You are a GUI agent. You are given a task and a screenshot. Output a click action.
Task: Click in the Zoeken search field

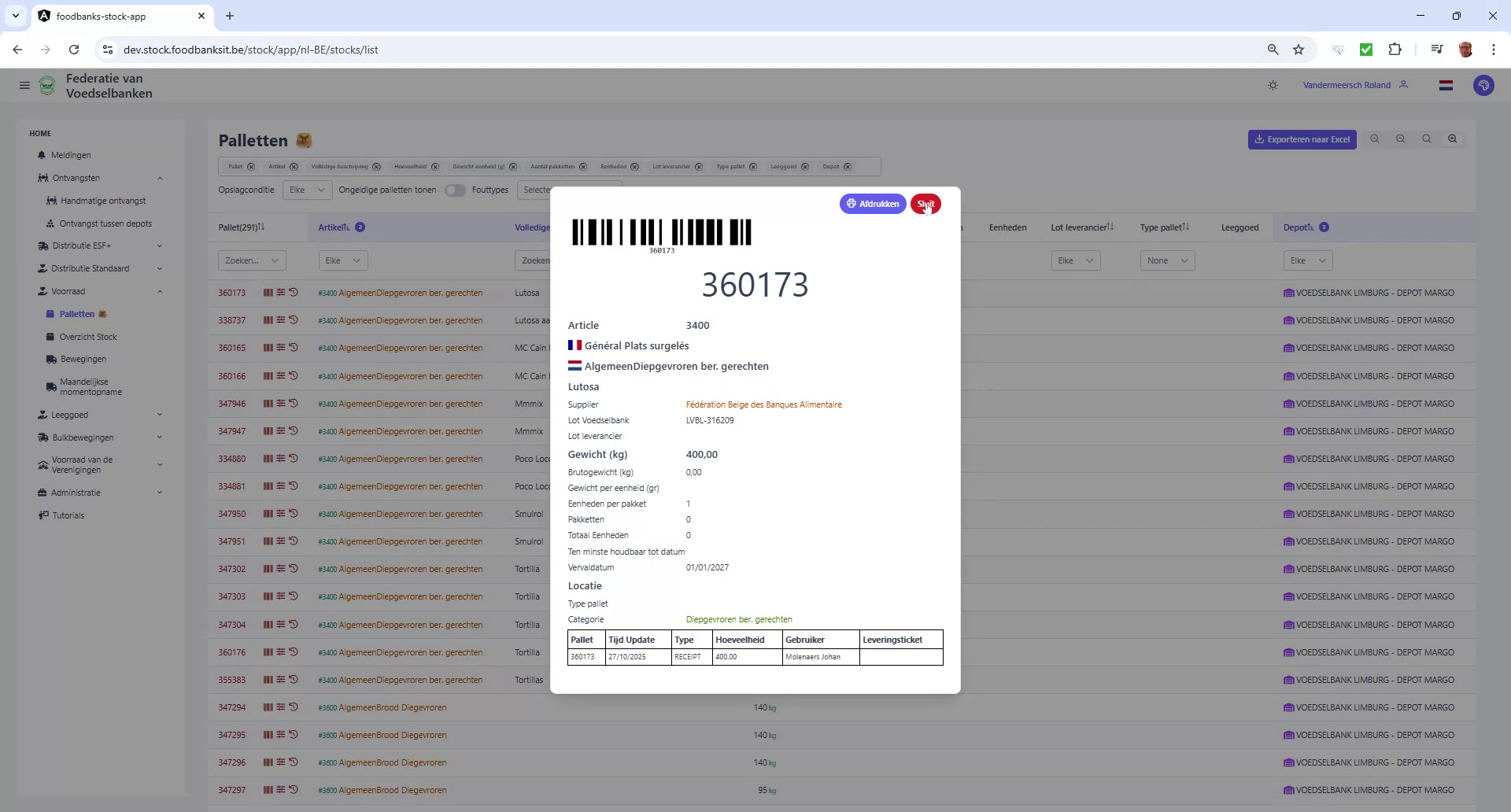244,260
